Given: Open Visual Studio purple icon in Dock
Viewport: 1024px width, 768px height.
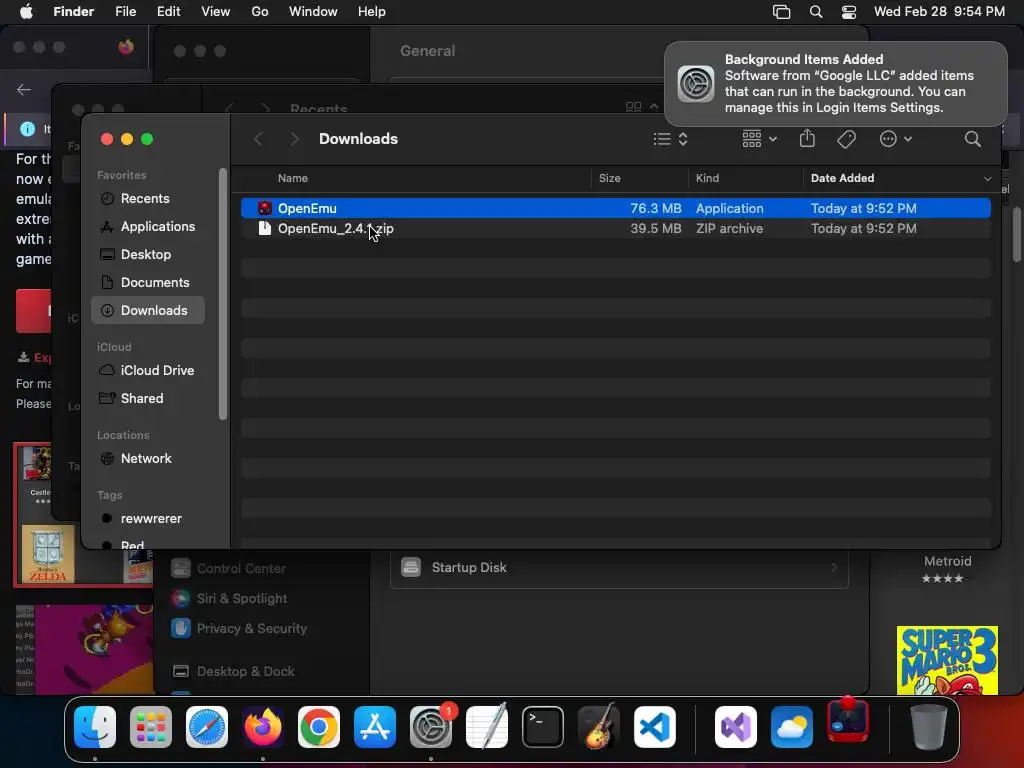Looking at the screenshot, I should [736, 727].
